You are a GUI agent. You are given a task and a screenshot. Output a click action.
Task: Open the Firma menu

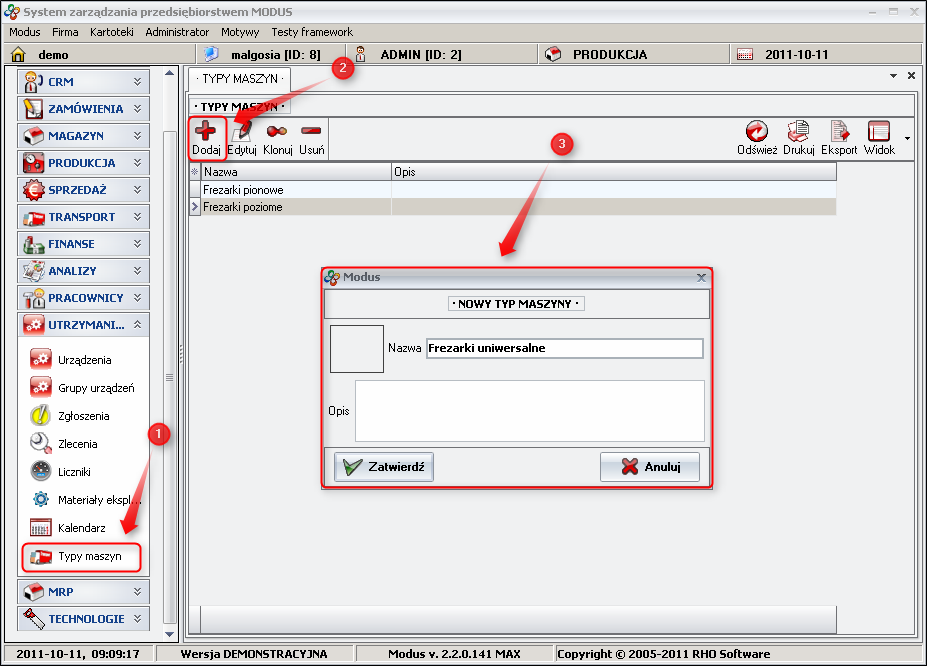coord(65,32)
